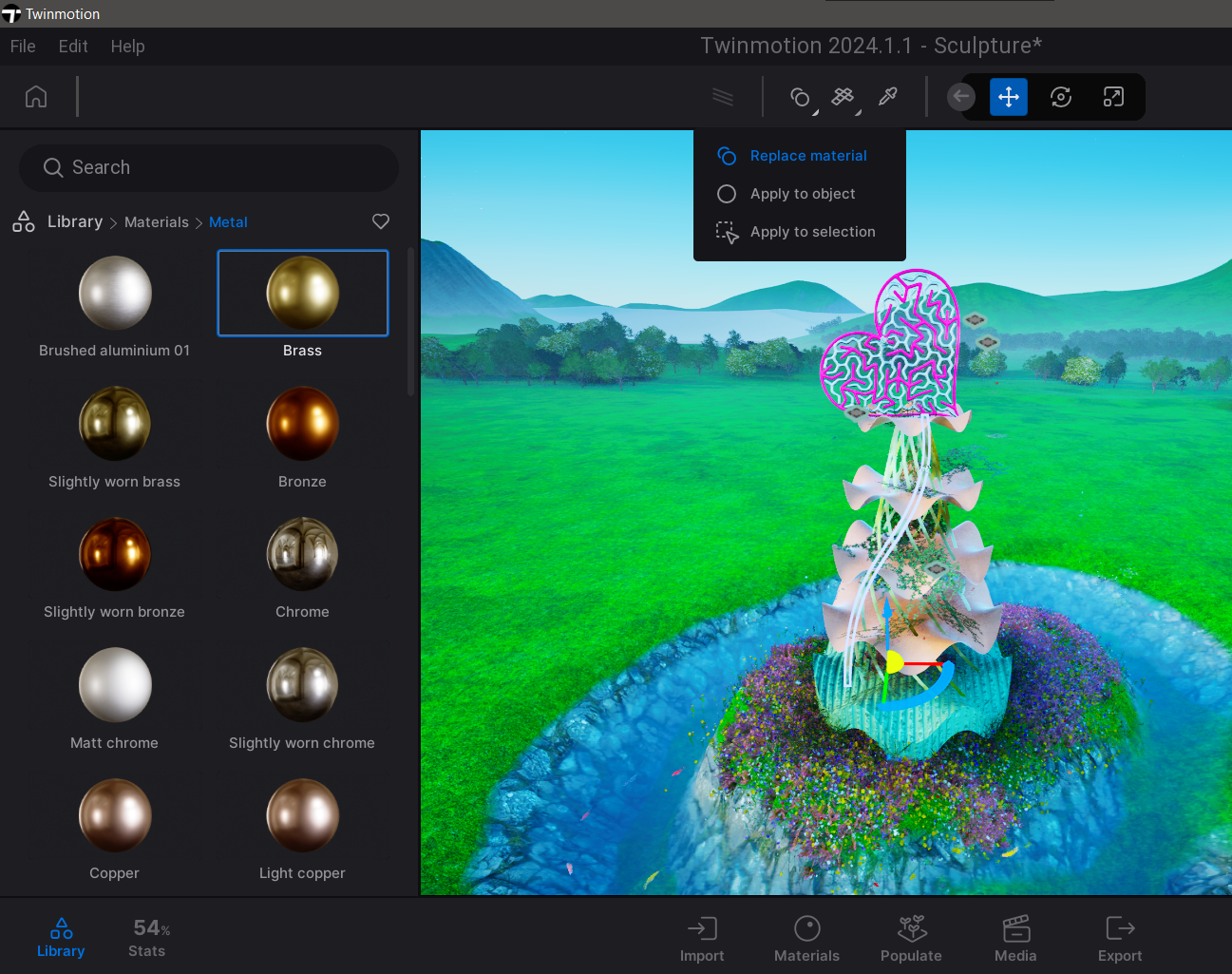Click the yellow gizmo center handle
Screen dimensions: 1232x974
(x=894, y=662)
